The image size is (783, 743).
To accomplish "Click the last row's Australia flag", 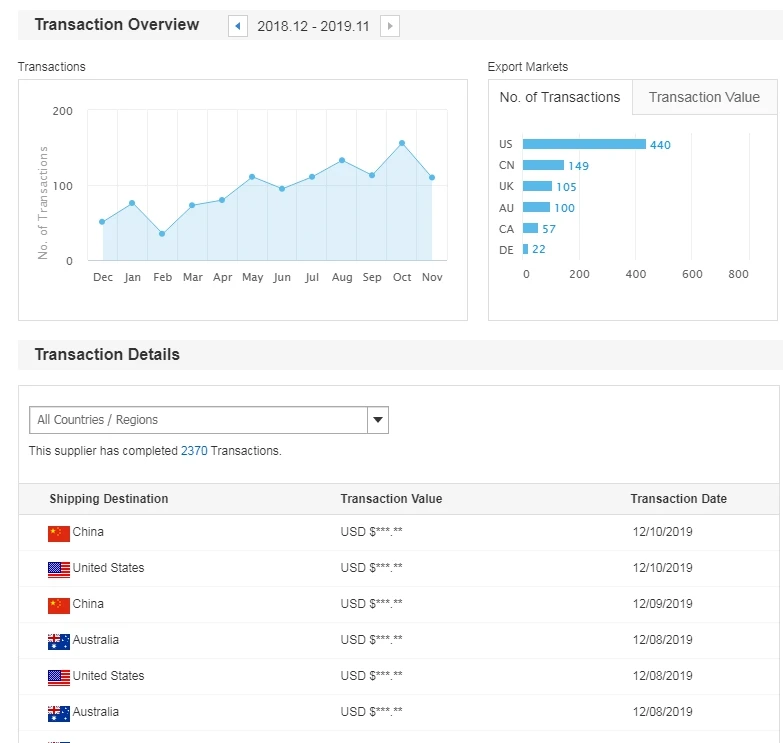I will coord(59,713).
